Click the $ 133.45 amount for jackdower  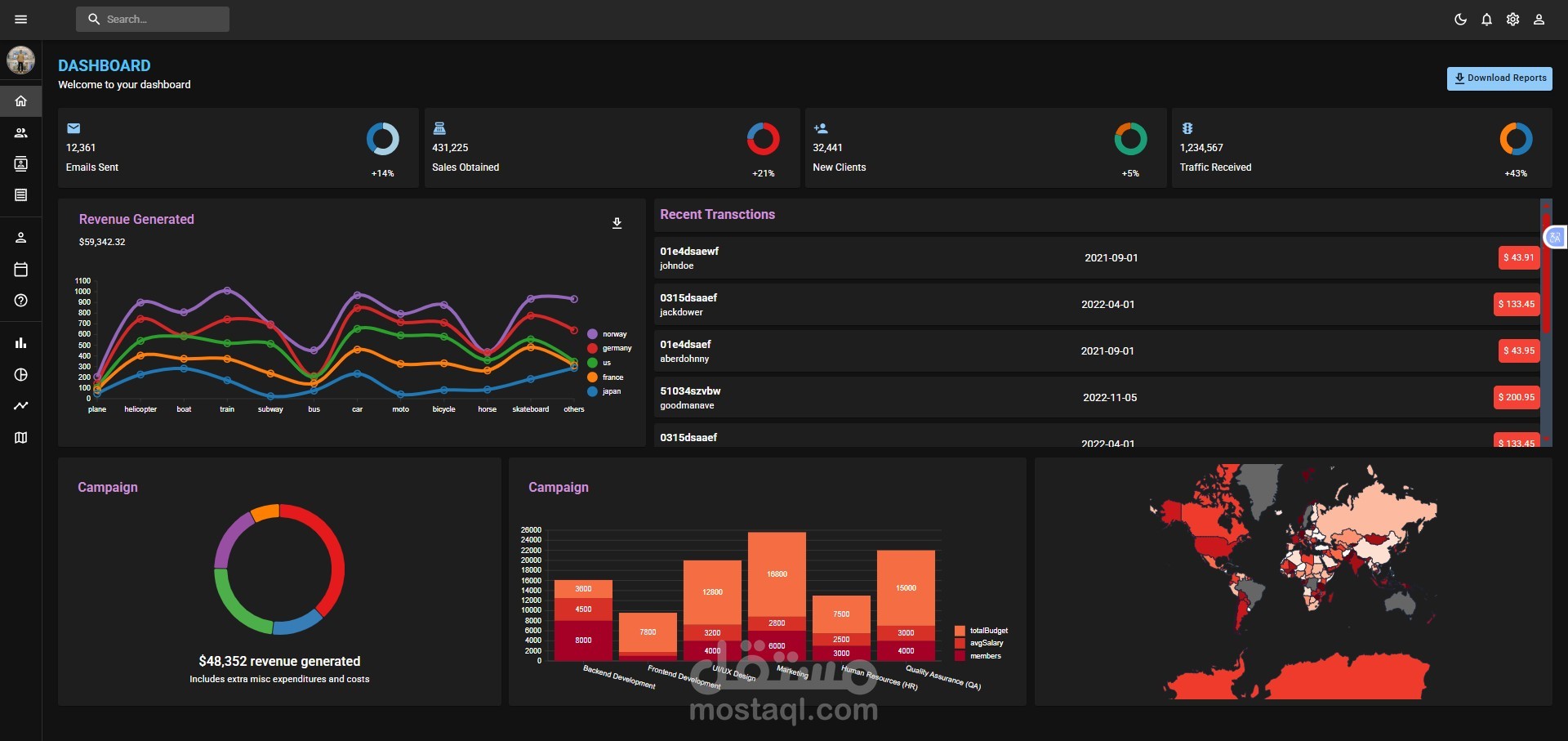1517,304
